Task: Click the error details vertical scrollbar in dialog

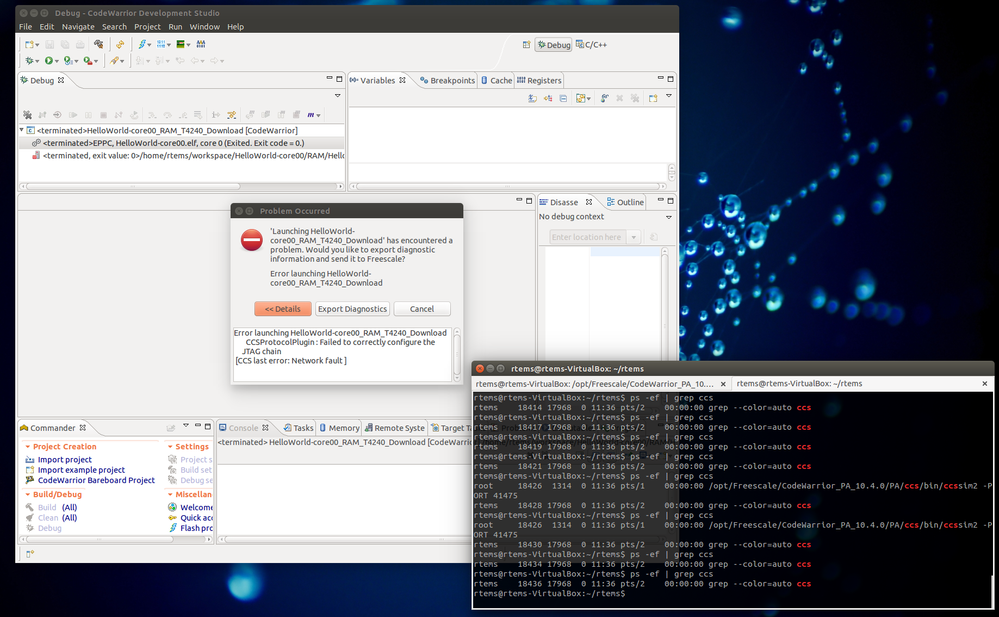Action: [x=457, y=353]
